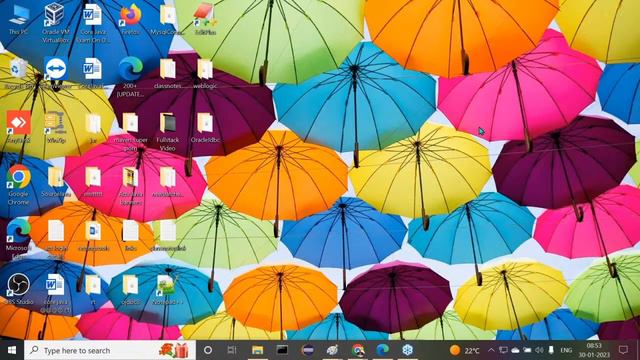Open the ENG language selector
Viewport: 640px width, 360px height.
click(566, 350)
